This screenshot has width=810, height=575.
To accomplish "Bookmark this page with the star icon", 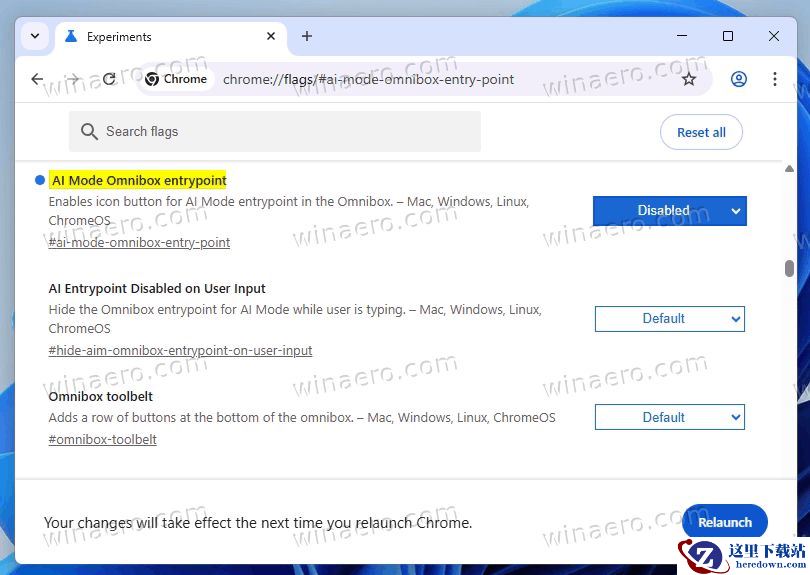I will pos(689,79).
